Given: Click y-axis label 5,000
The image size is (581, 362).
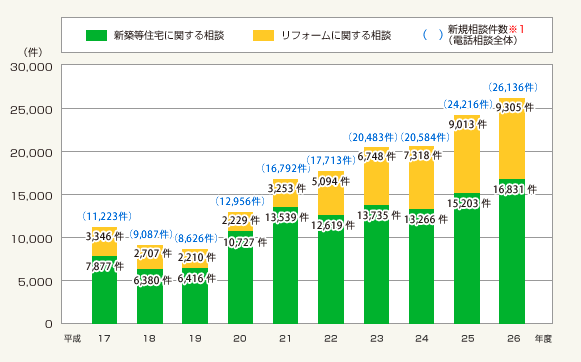Looking at the screenshot, I should [35, 282].
